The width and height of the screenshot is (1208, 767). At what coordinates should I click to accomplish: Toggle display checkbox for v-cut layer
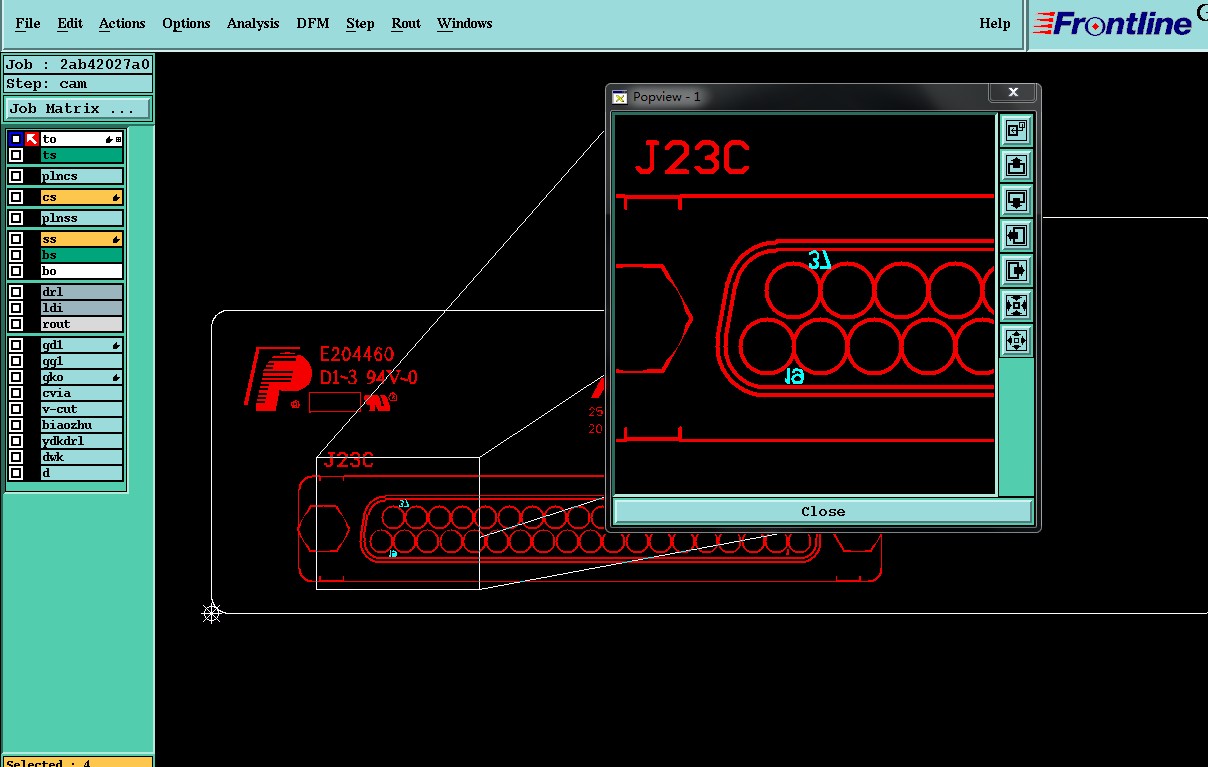tap(16, 409)
